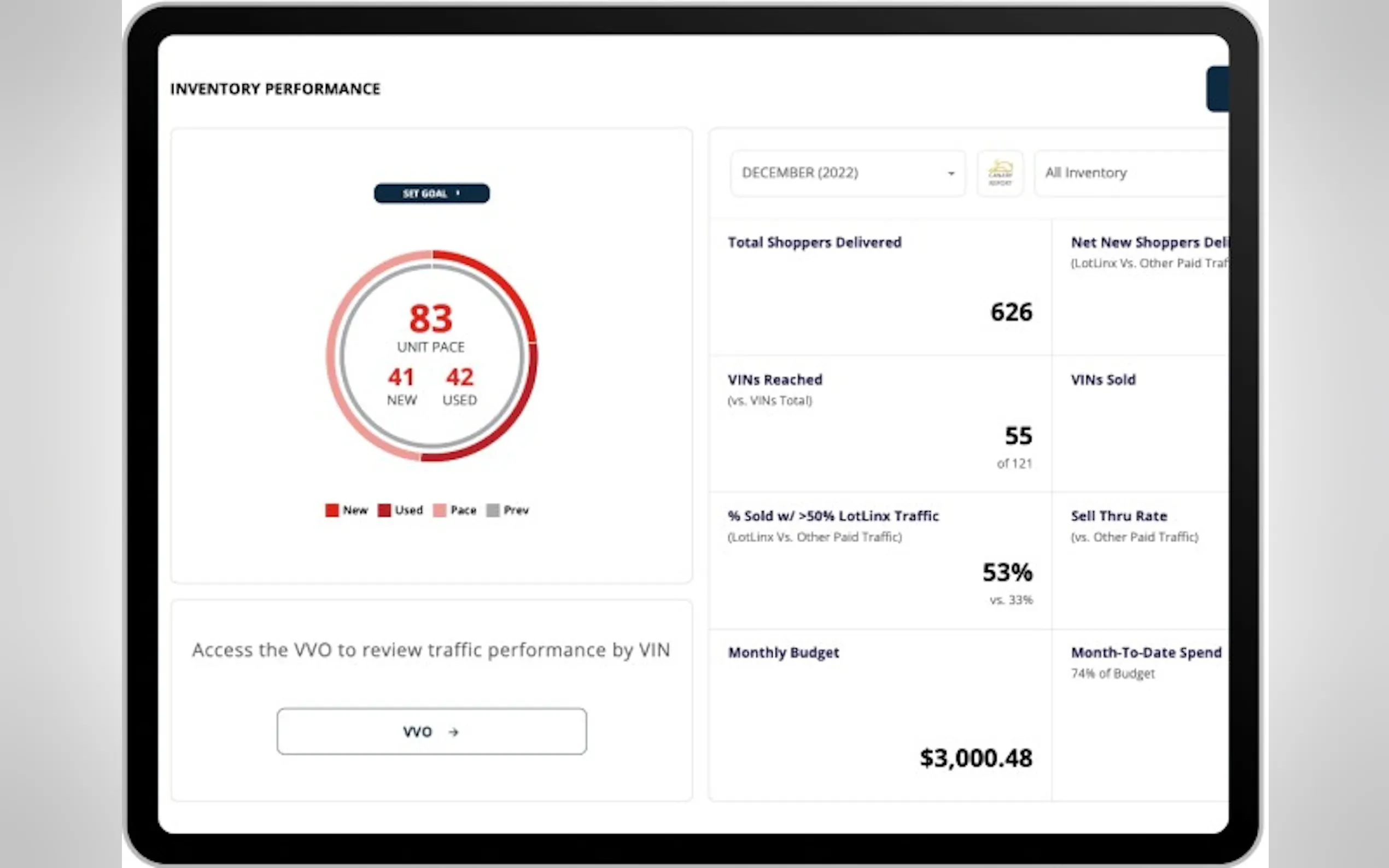Select the Total Shoppers Delivered tile
This screenshot has width=1389, height=868.
880,287
